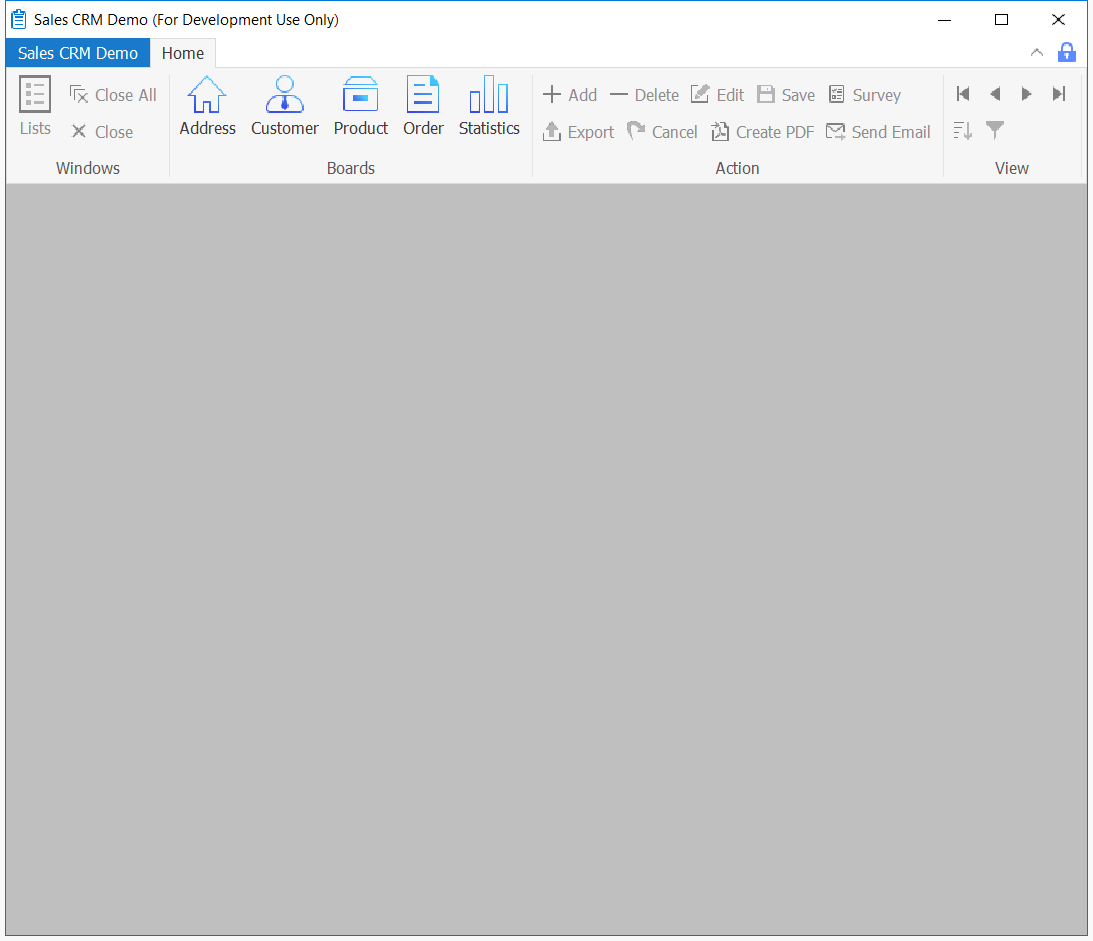
Task: Click the Close All windows button
Action: click(113, 95)
